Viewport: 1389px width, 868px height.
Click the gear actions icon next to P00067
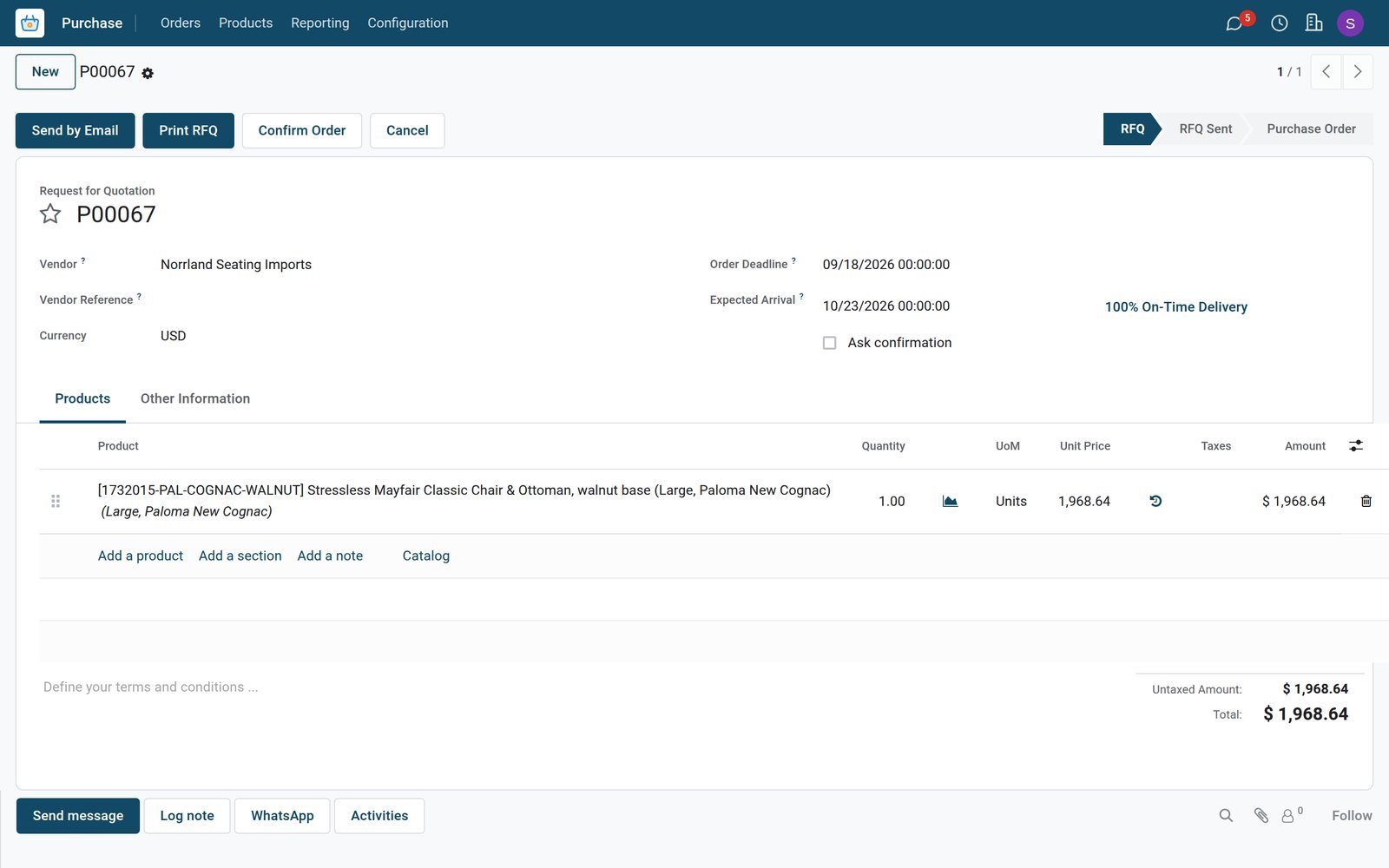[x=148, y=74]
